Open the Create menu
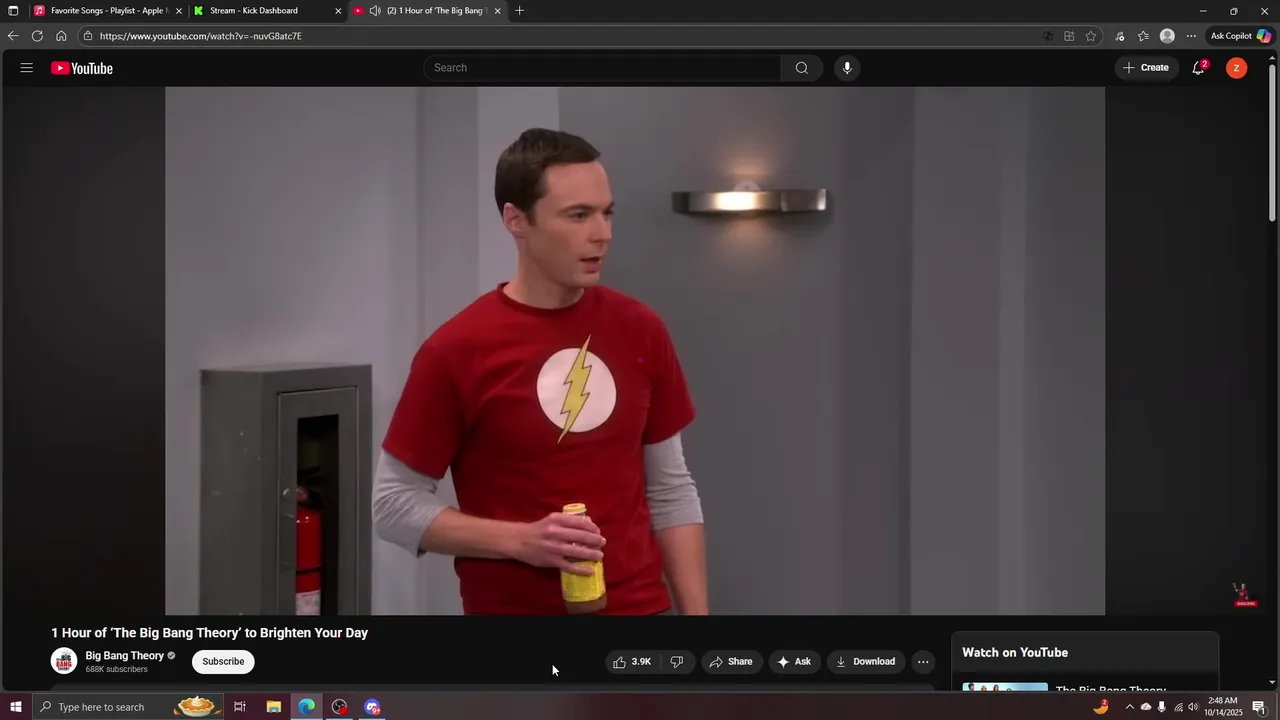Screen dimensions: 1280x720 pyautogui.click(x=1146, y=68)
